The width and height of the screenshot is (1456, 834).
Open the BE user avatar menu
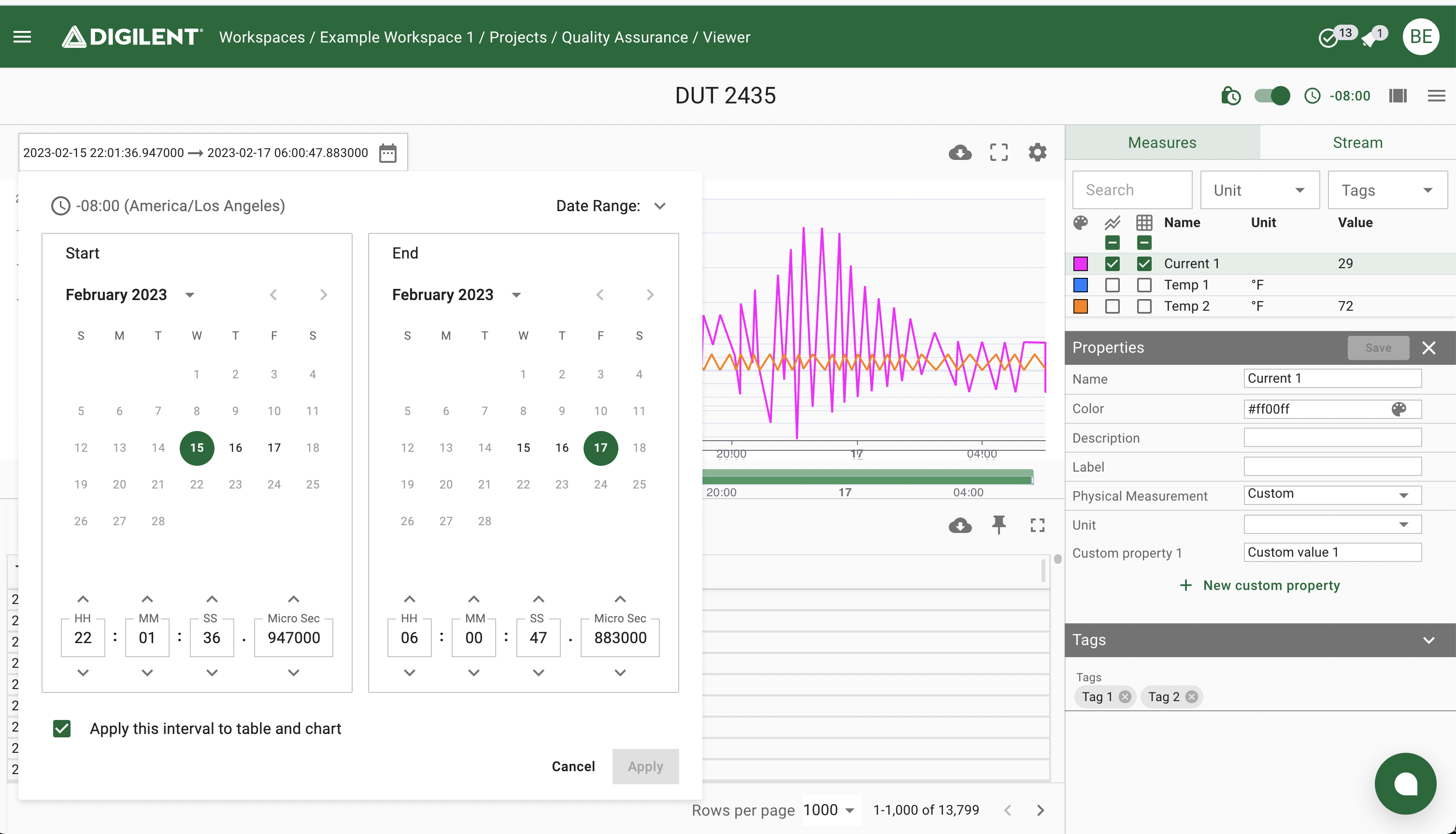(x=1421, y=37)
